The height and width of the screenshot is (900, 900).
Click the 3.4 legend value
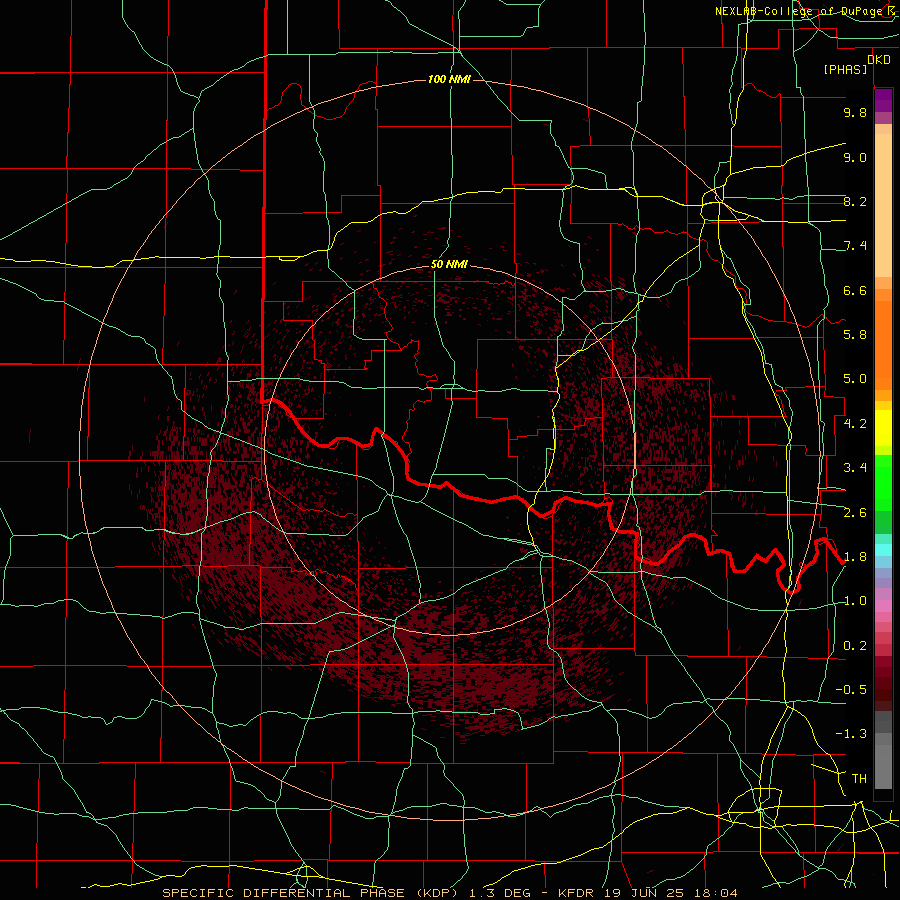point(855,468)
